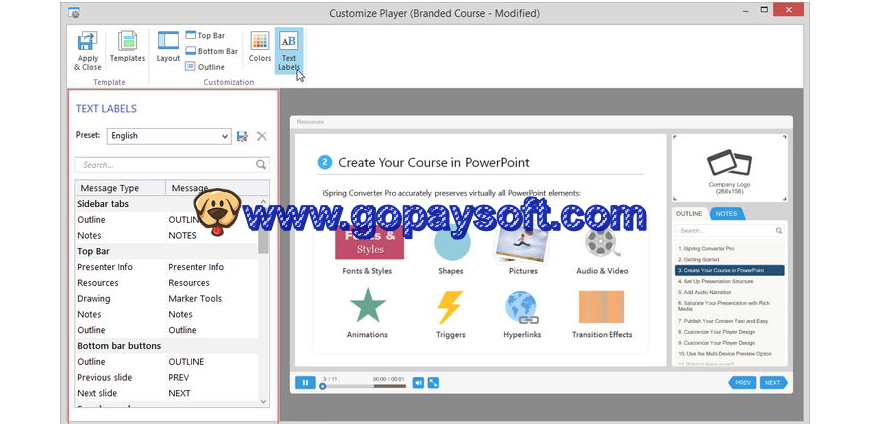
Task: Click the Pictures photo icon
Action: [x=522, y=244]
